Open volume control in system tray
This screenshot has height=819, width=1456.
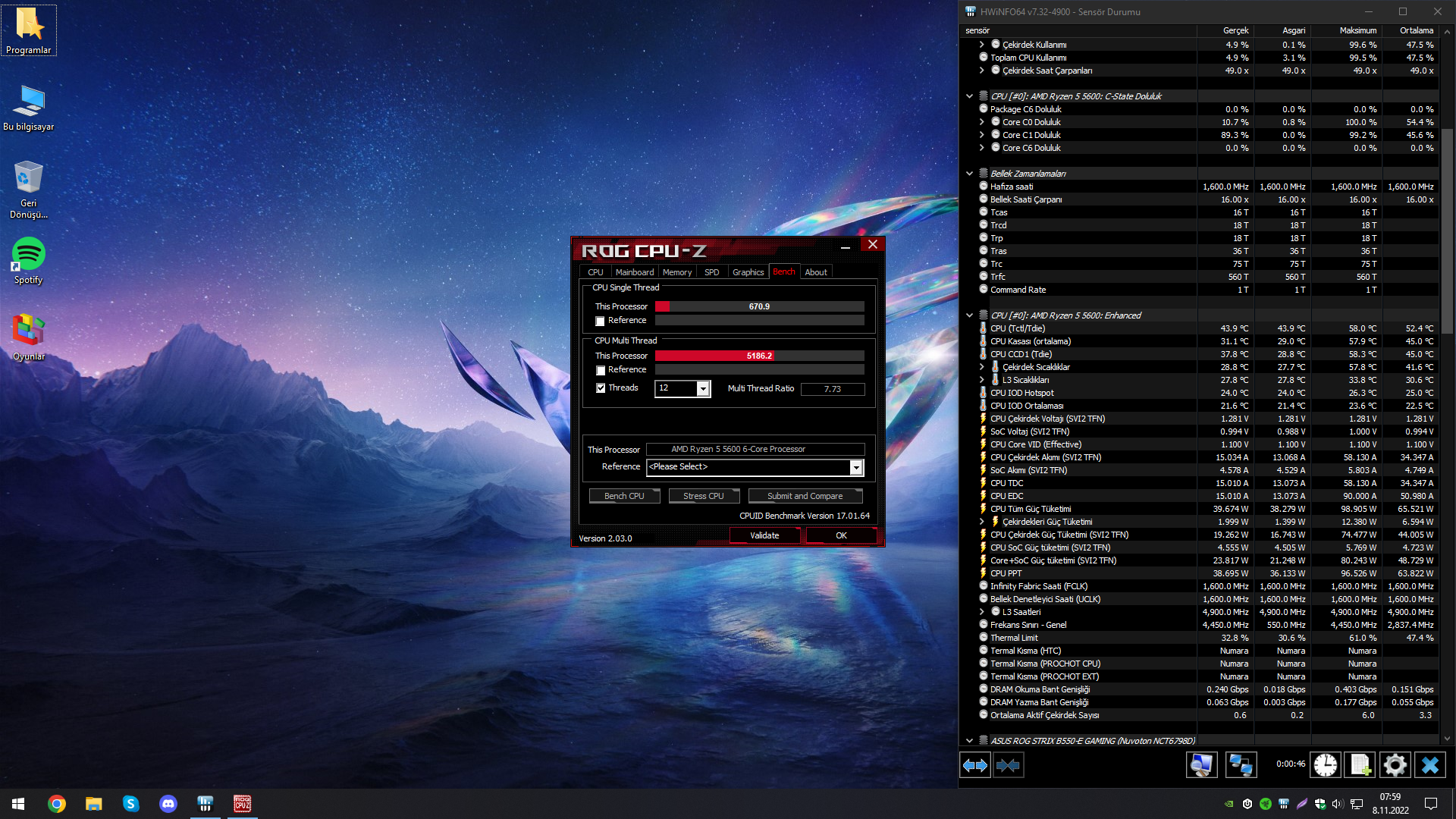[1338, 804]
